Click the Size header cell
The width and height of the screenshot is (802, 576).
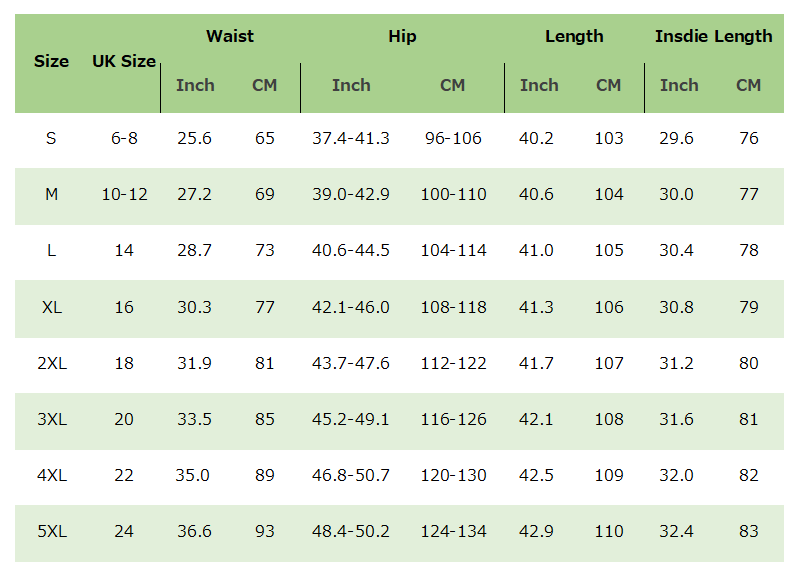click(52, 61)
